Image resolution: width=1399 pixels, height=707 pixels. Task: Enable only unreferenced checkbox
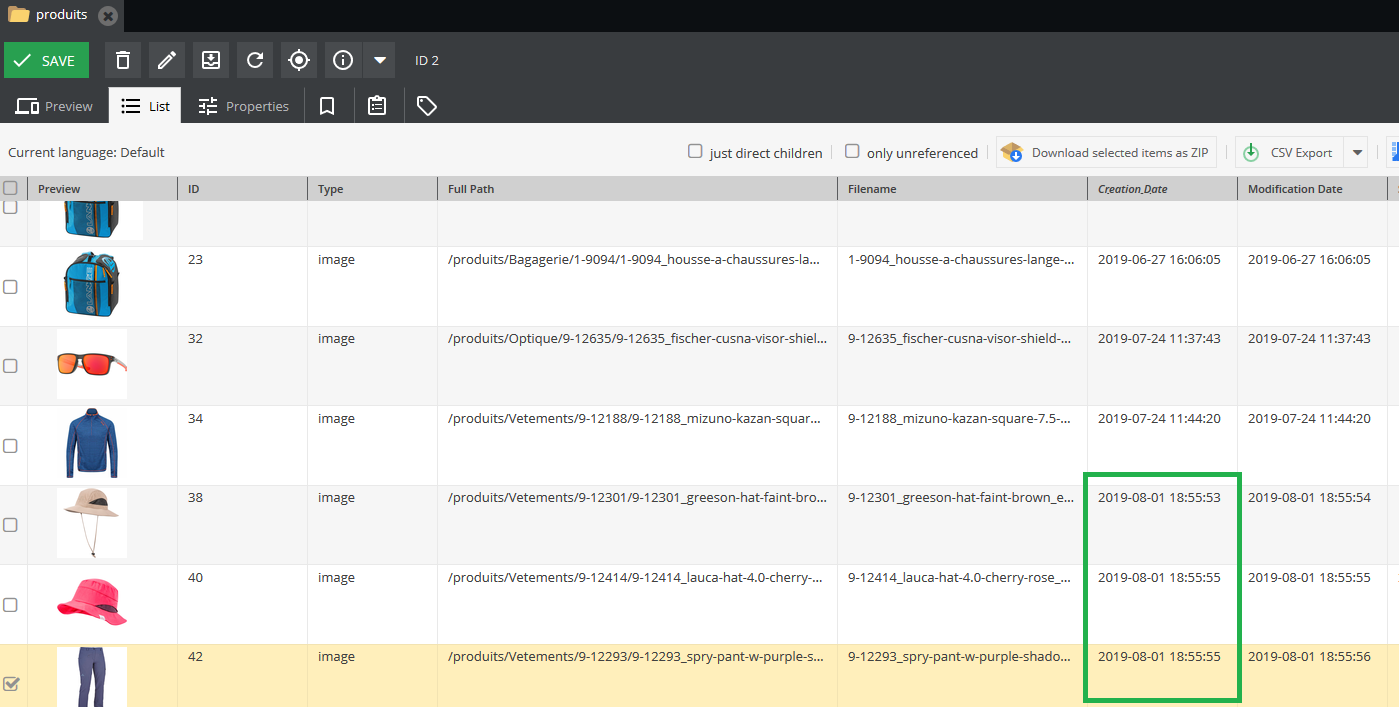(852, 152)
